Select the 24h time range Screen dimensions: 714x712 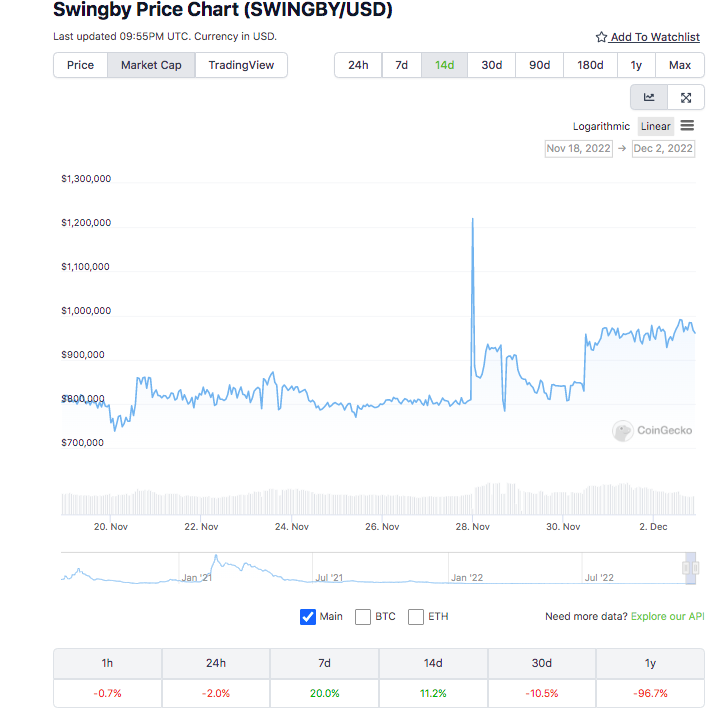(x=358, y=65)
